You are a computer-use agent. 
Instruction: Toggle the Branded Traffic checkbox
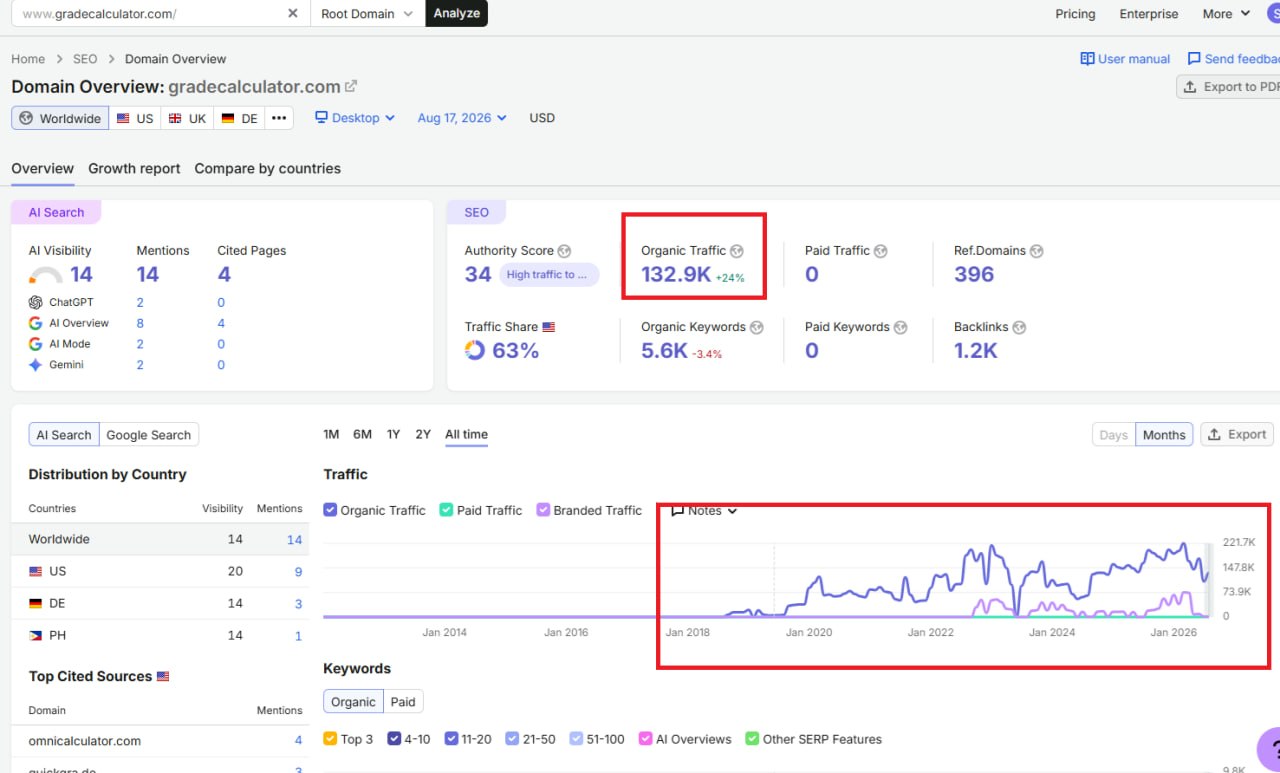click(543, 510)
